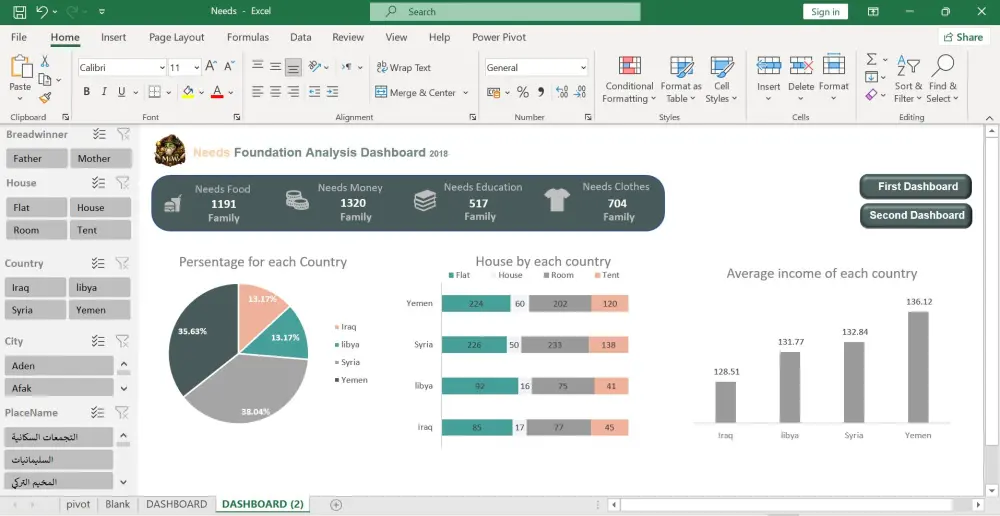Click in the Search box
This screenshot has height=516, width=1000.
[x=505, y=12]
